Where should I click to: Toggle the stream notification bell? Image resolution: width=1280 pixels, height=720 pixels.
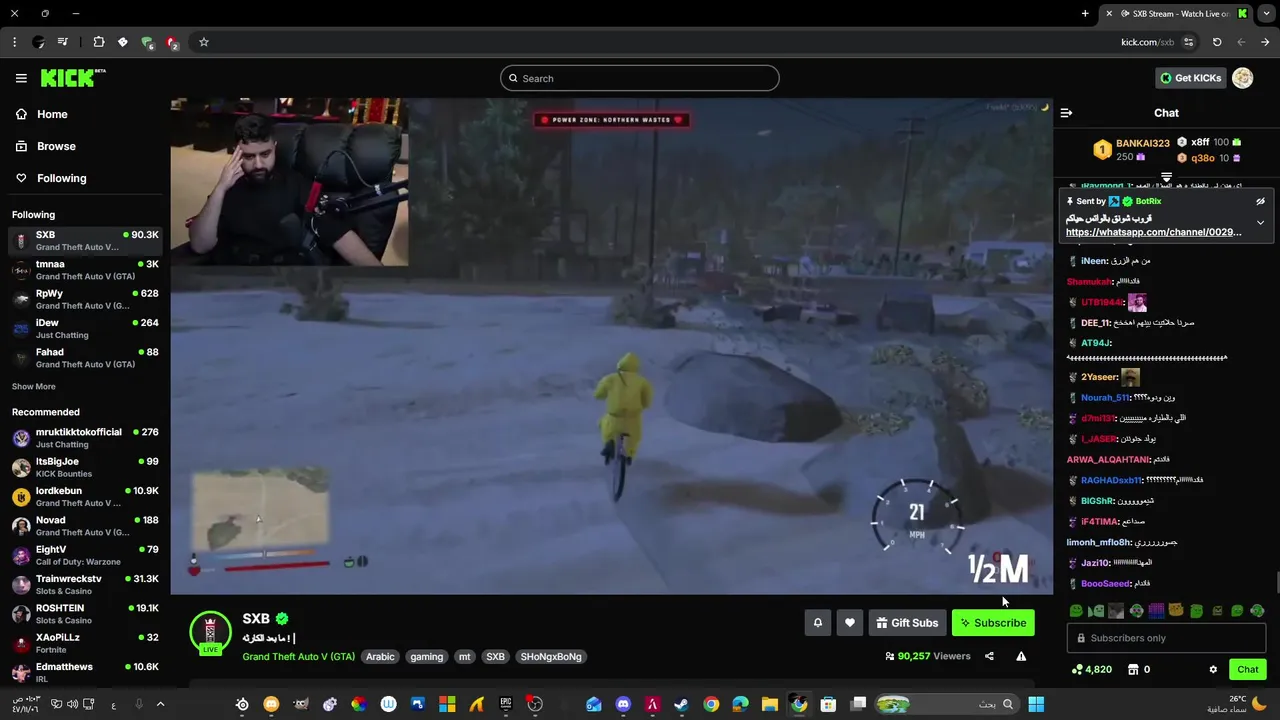pyautogui.click(x=818, y=623)
